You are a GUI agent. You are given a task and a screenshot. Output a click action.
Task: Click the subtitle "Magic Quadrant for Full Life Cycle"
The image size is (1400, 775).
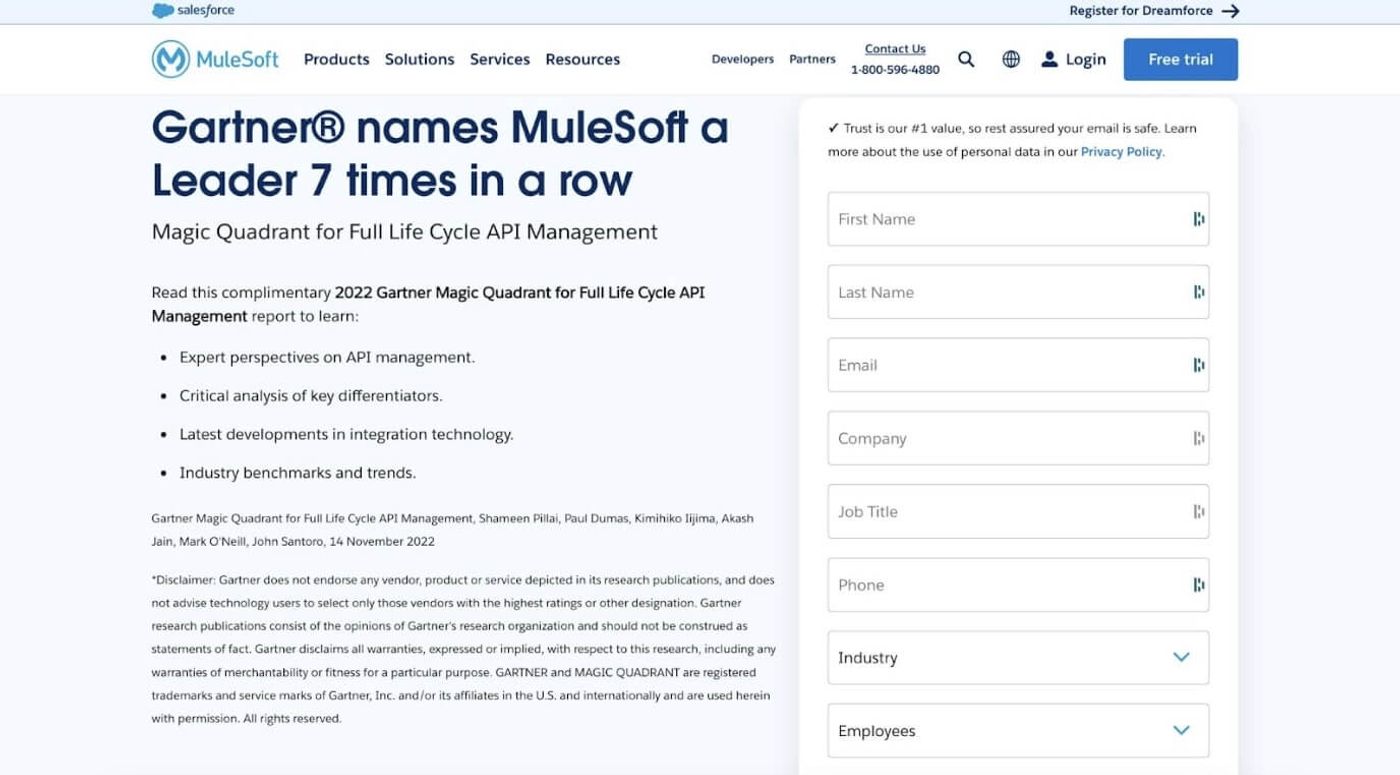pyautogui.click(x=405, y=232)
